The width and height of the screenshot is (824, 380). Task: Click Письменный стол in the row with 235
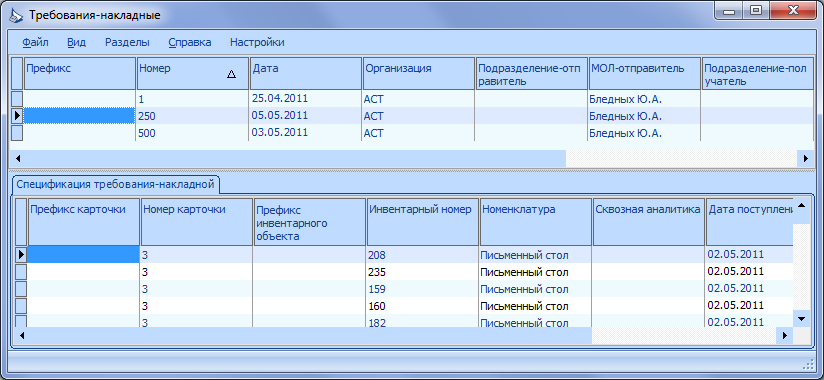coord(535,272)
